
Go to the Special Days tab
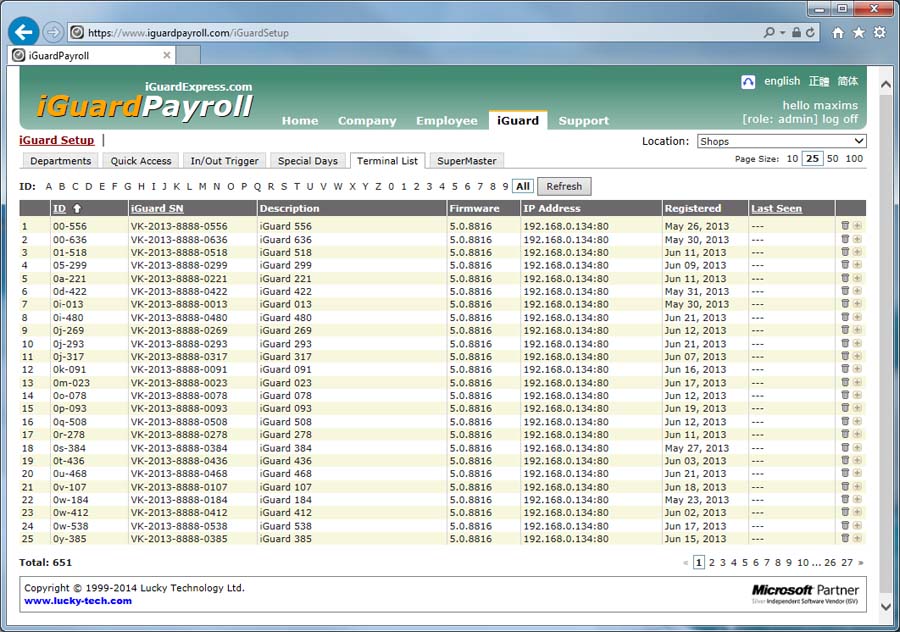(308, 161)
